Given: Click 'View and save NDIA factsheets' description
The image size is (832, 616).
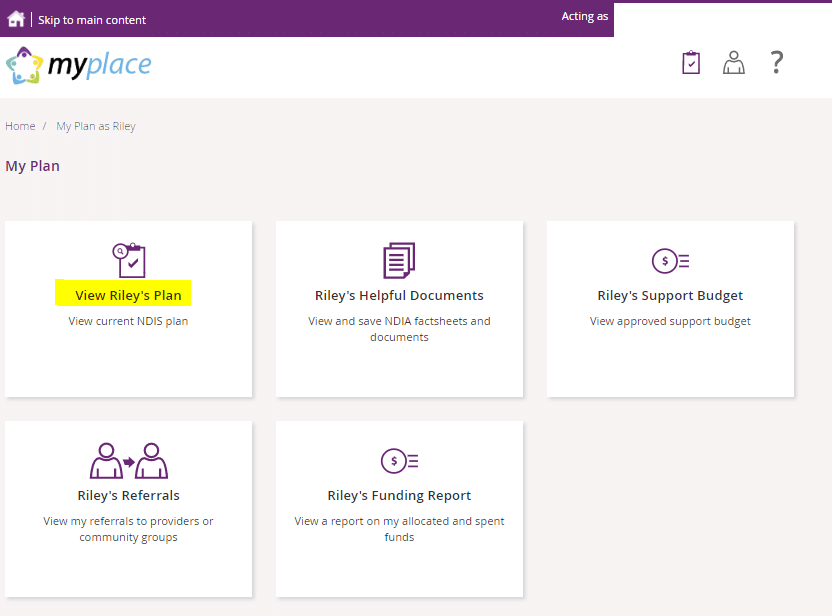Looking at the screenshot, I should [399, 329].
